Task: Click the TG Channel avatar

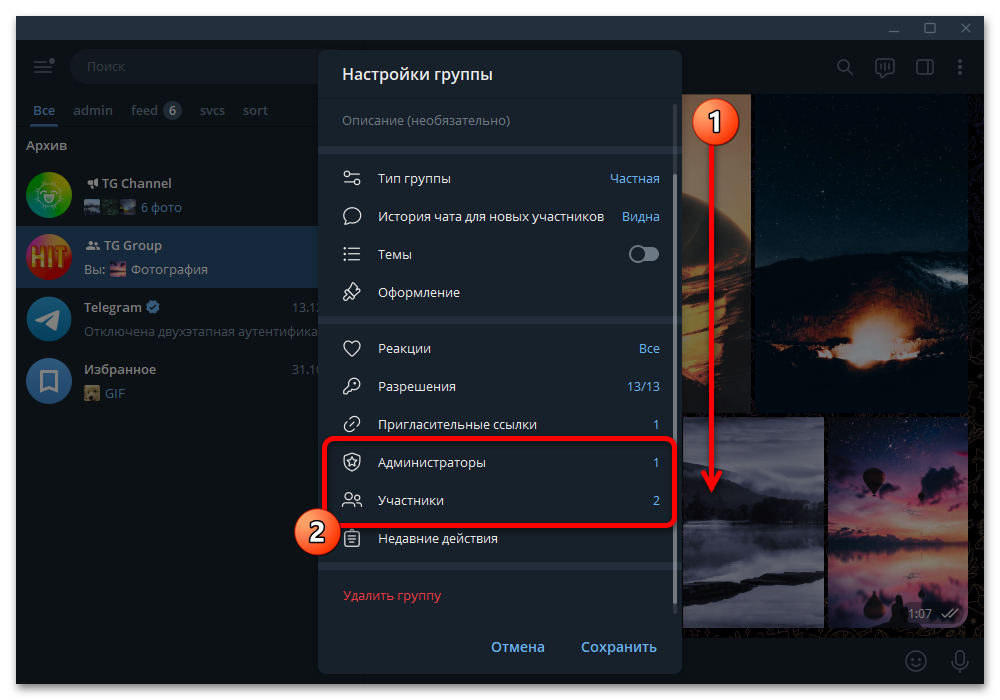Action: coord(49,195)
